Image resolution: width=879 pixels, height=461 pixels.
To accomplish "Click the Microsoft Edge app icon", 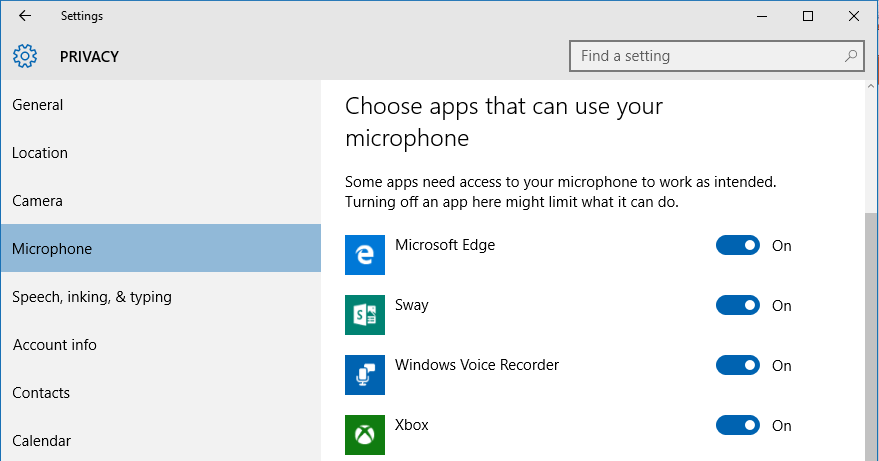I will click(364, 255).
